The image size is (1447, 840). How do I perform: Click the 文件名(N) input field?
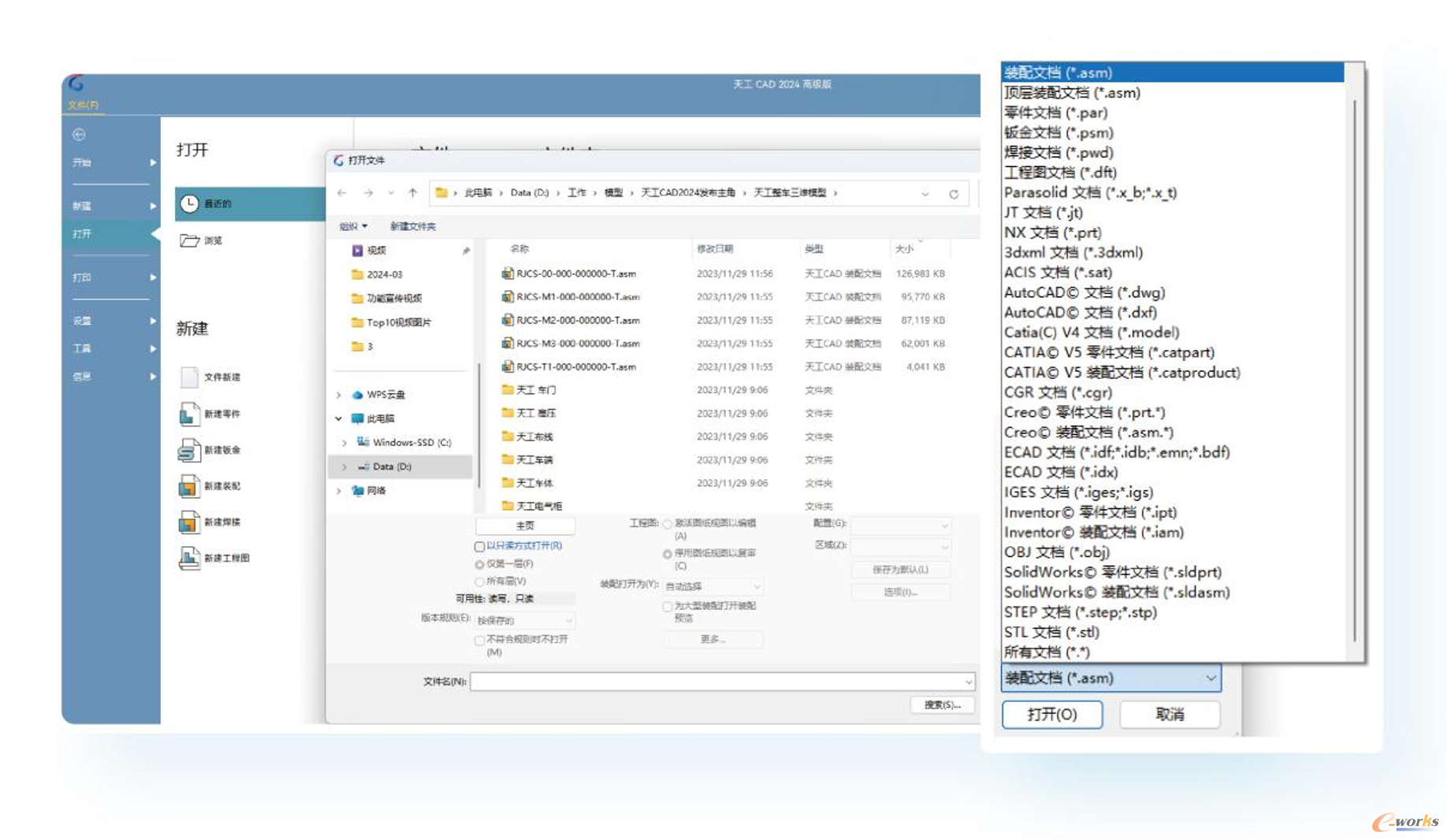click(x=722, y=682)
